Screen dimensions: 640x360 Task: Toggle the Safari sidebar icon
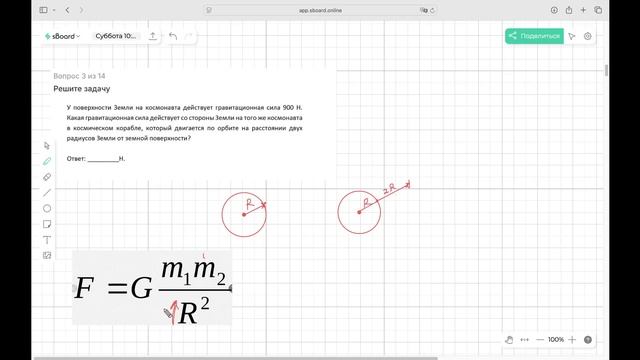[x=43, y=10]
